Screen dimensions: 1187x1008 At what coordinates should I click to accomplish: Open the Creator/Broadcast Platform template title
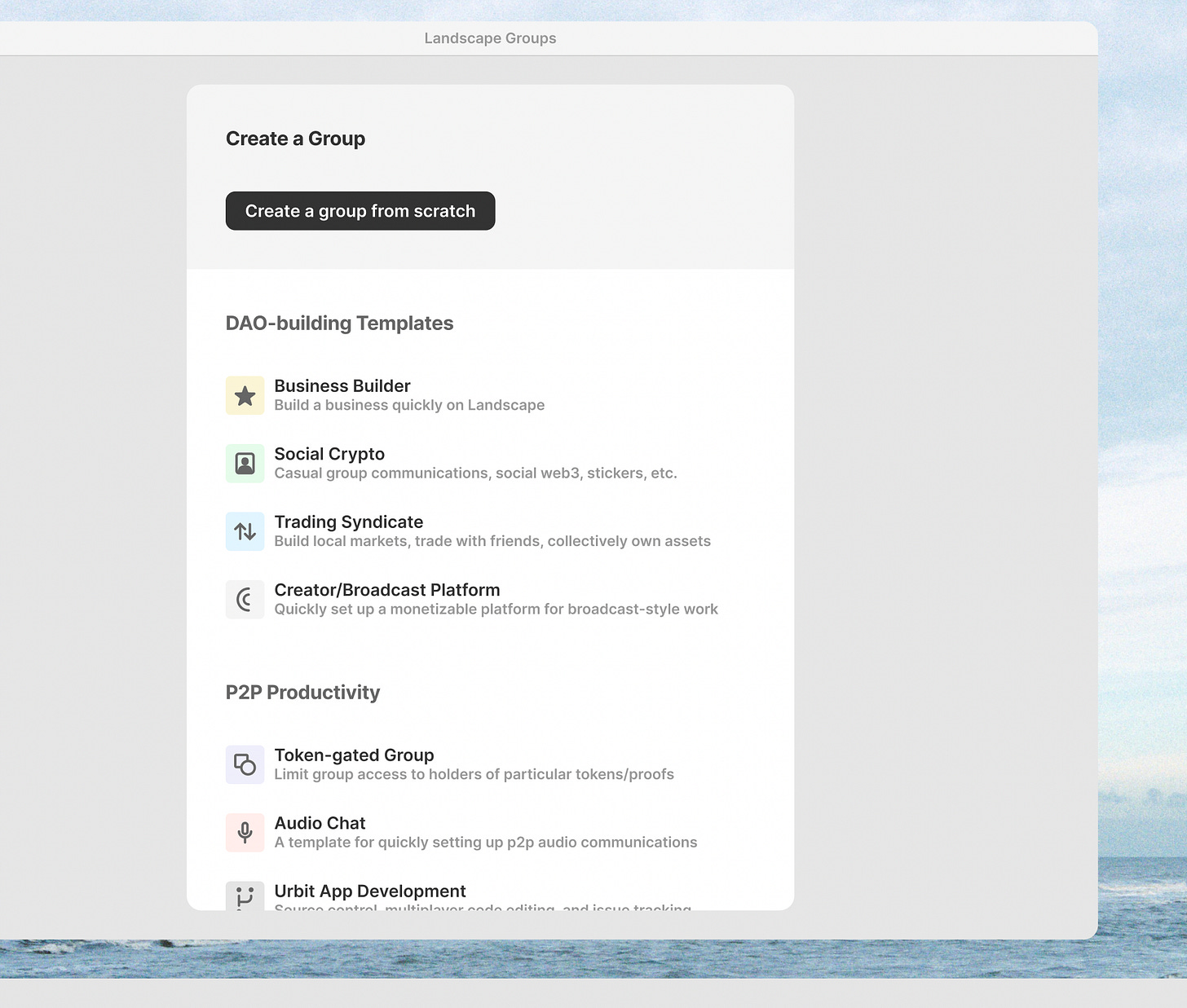(x=387, y=590)
